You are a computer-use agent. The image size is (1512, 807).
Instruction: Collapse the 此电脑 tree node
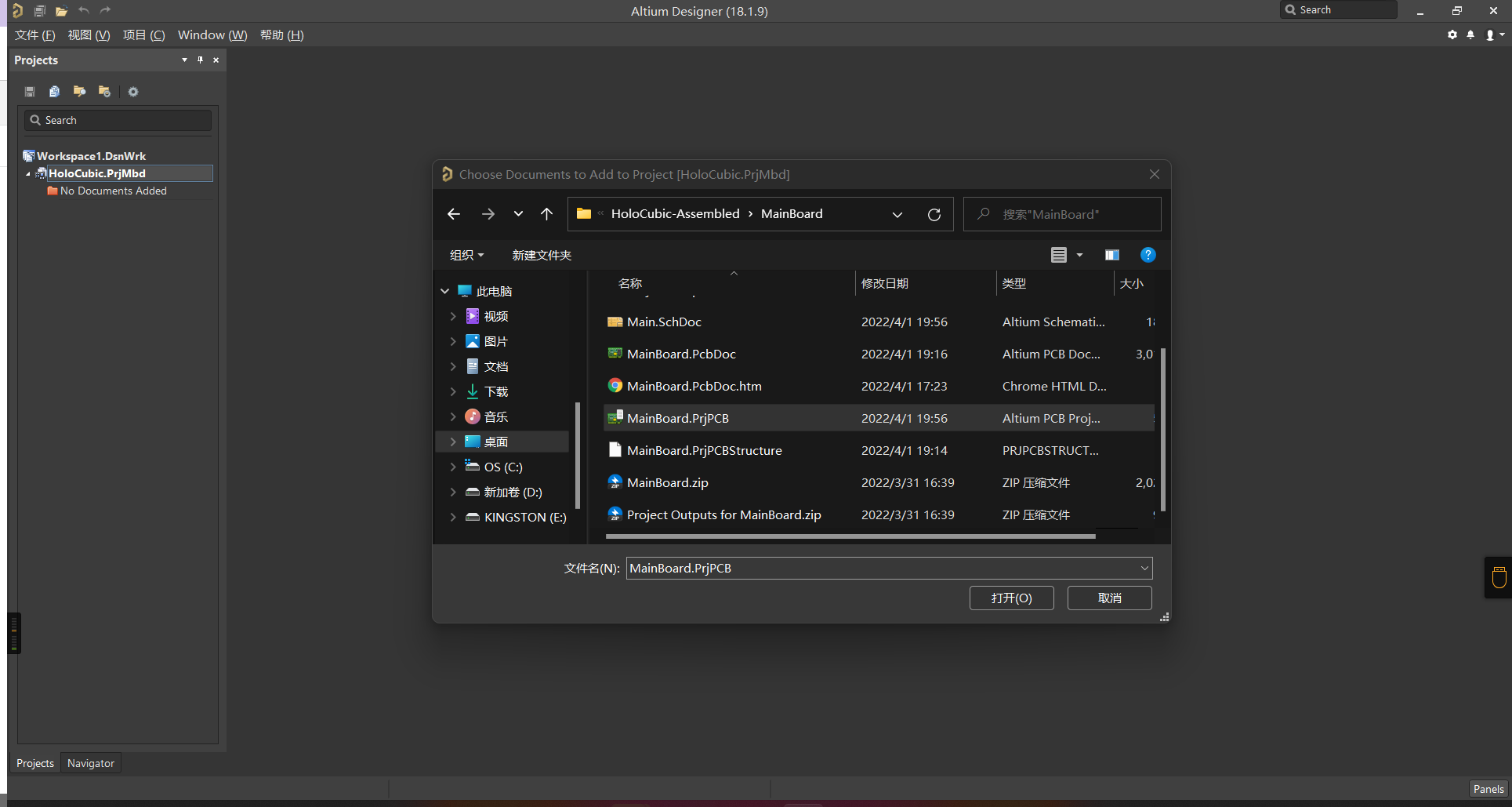point(444,291)
